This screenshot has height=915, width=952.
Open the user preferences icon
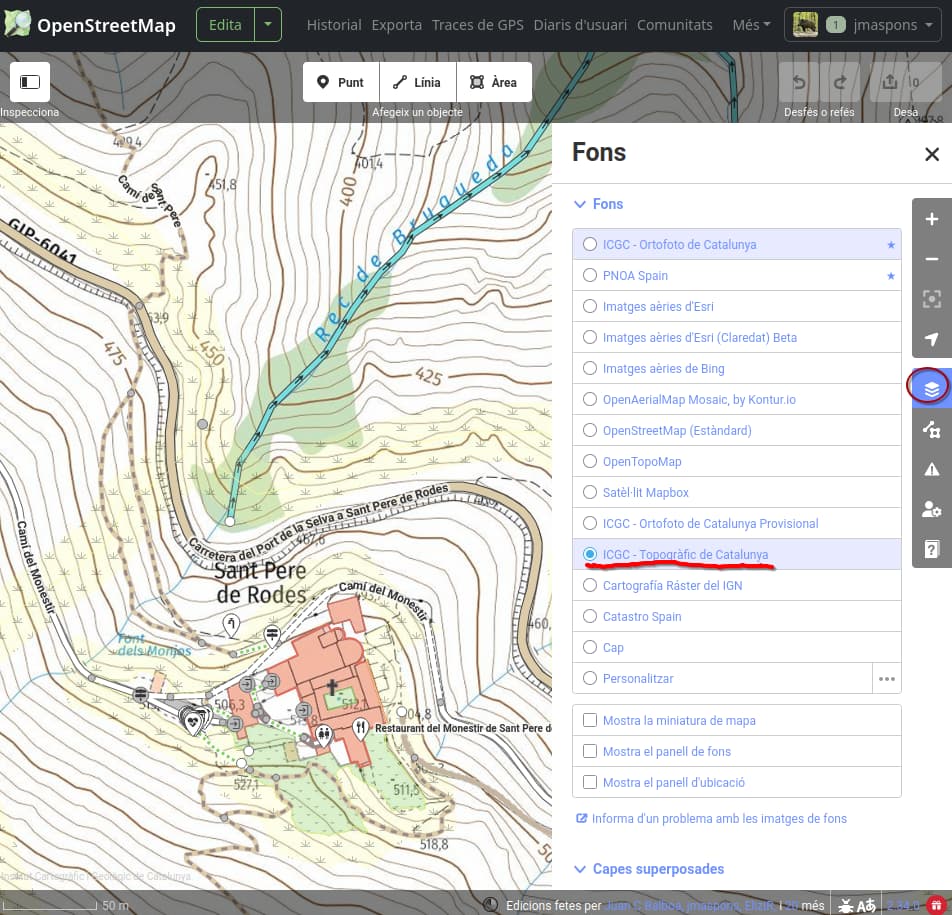pyautogui.click(x=932, y=509)
